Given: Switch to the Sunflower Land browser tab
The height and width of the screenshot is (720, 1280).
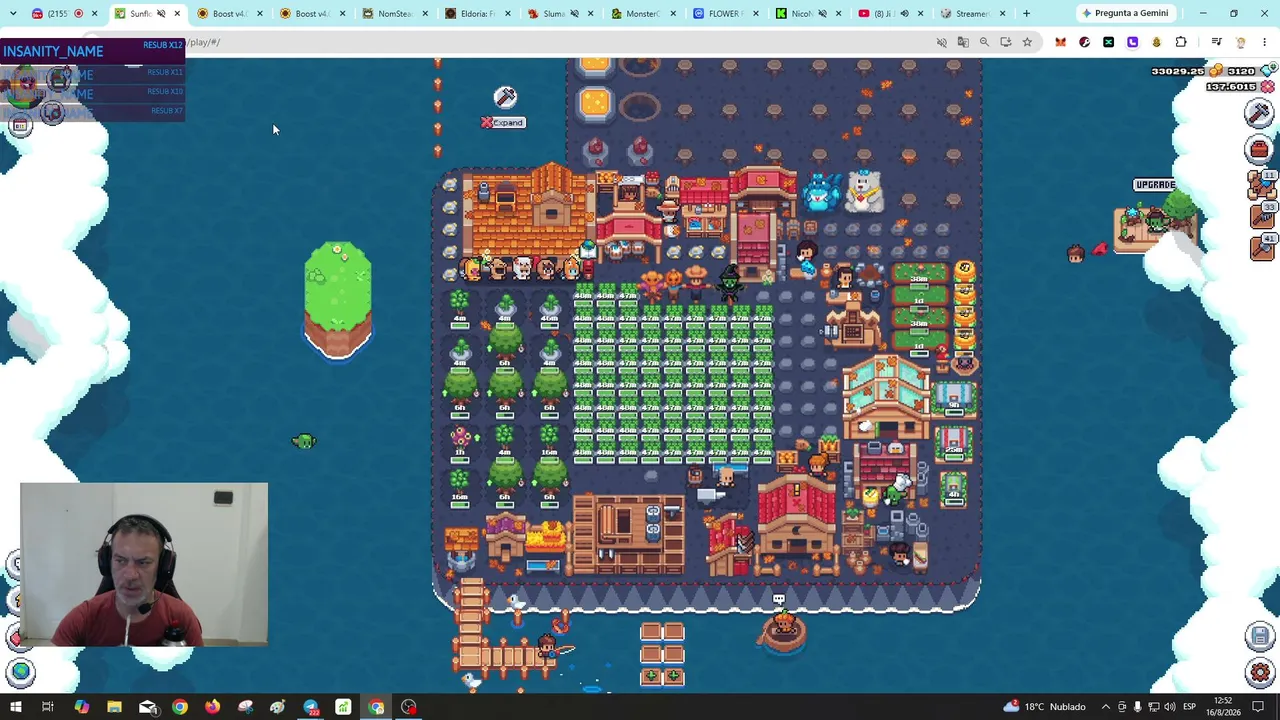Looking at the screenshot, I should point(146,13).
